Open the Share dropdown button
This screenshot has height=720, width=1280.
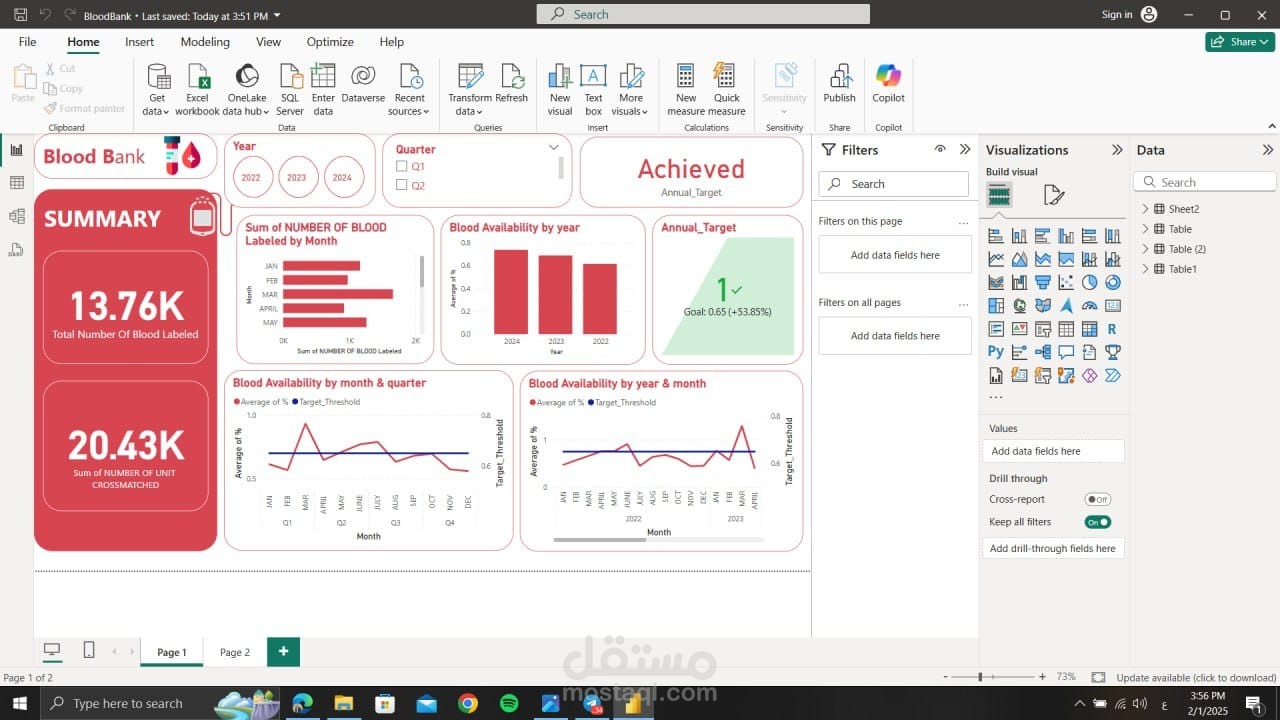pyautogui.click(x=1240, y=42)
